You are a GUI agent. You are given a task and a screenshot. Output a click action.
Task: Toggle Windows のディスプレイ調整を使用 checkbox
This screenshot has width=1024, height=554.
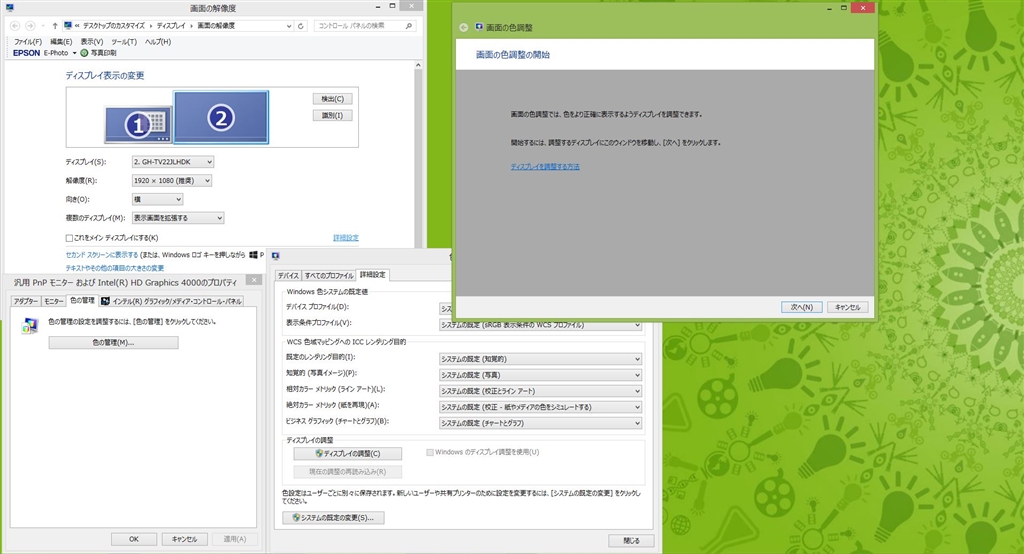click(430, 452)
